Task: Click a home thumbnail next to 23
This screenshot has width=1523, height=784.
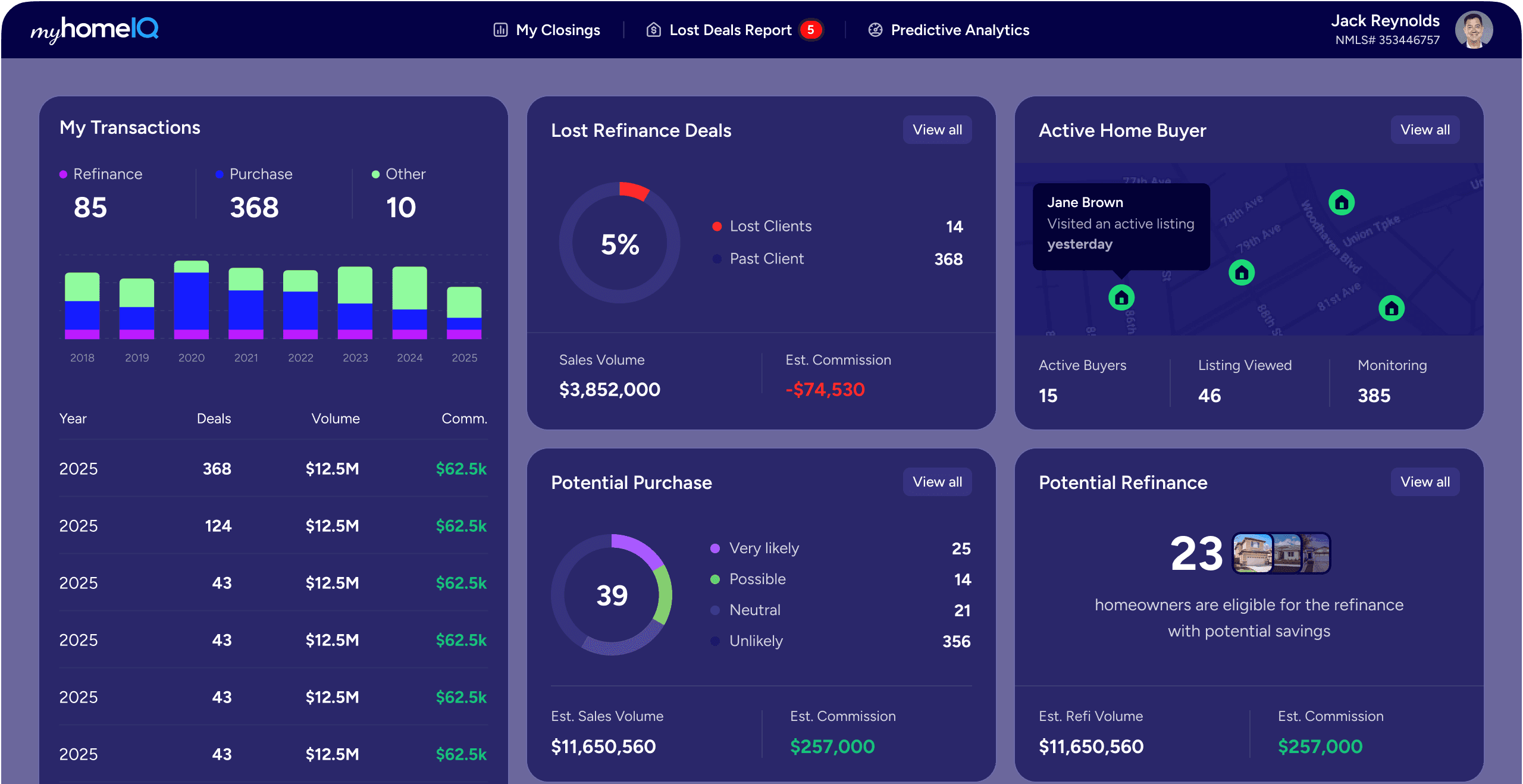Action: (1252, 554)
